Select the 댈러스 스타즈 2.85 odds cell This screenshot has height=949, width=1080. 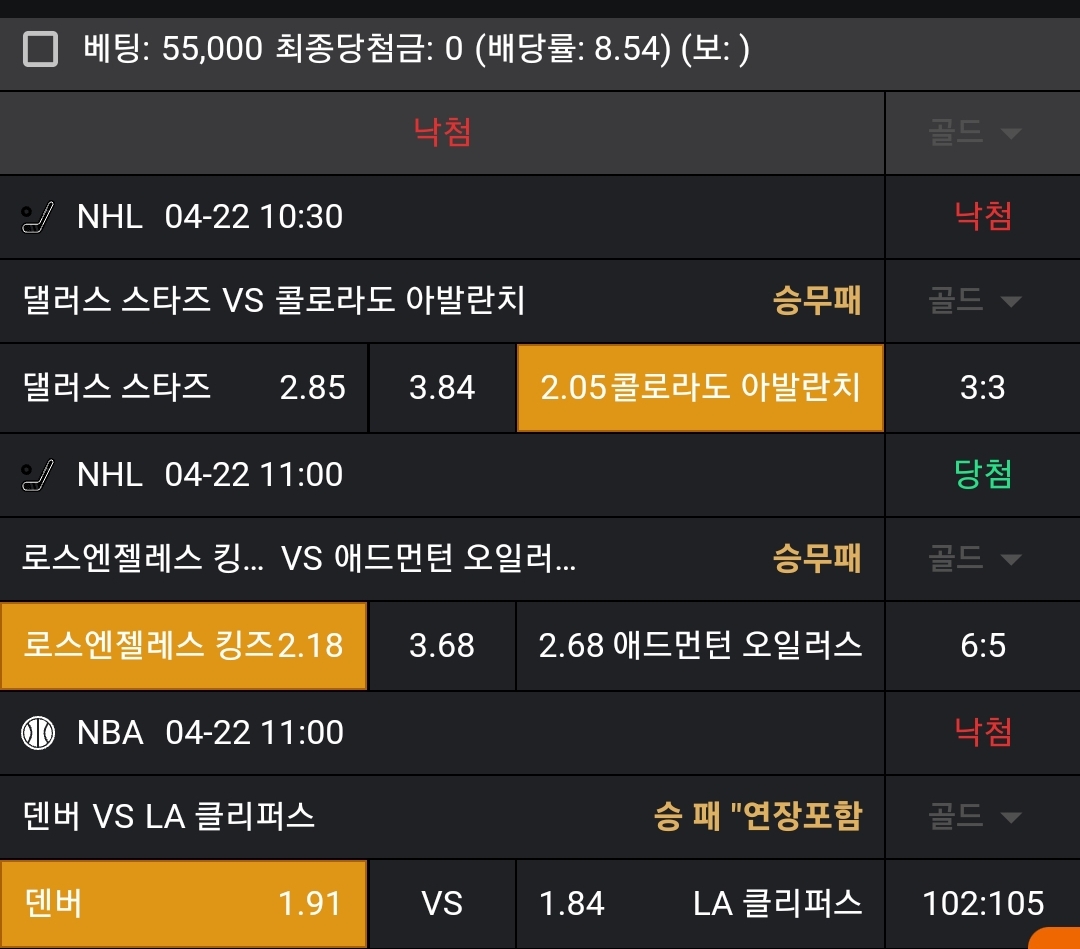click(x=184, y=388)
